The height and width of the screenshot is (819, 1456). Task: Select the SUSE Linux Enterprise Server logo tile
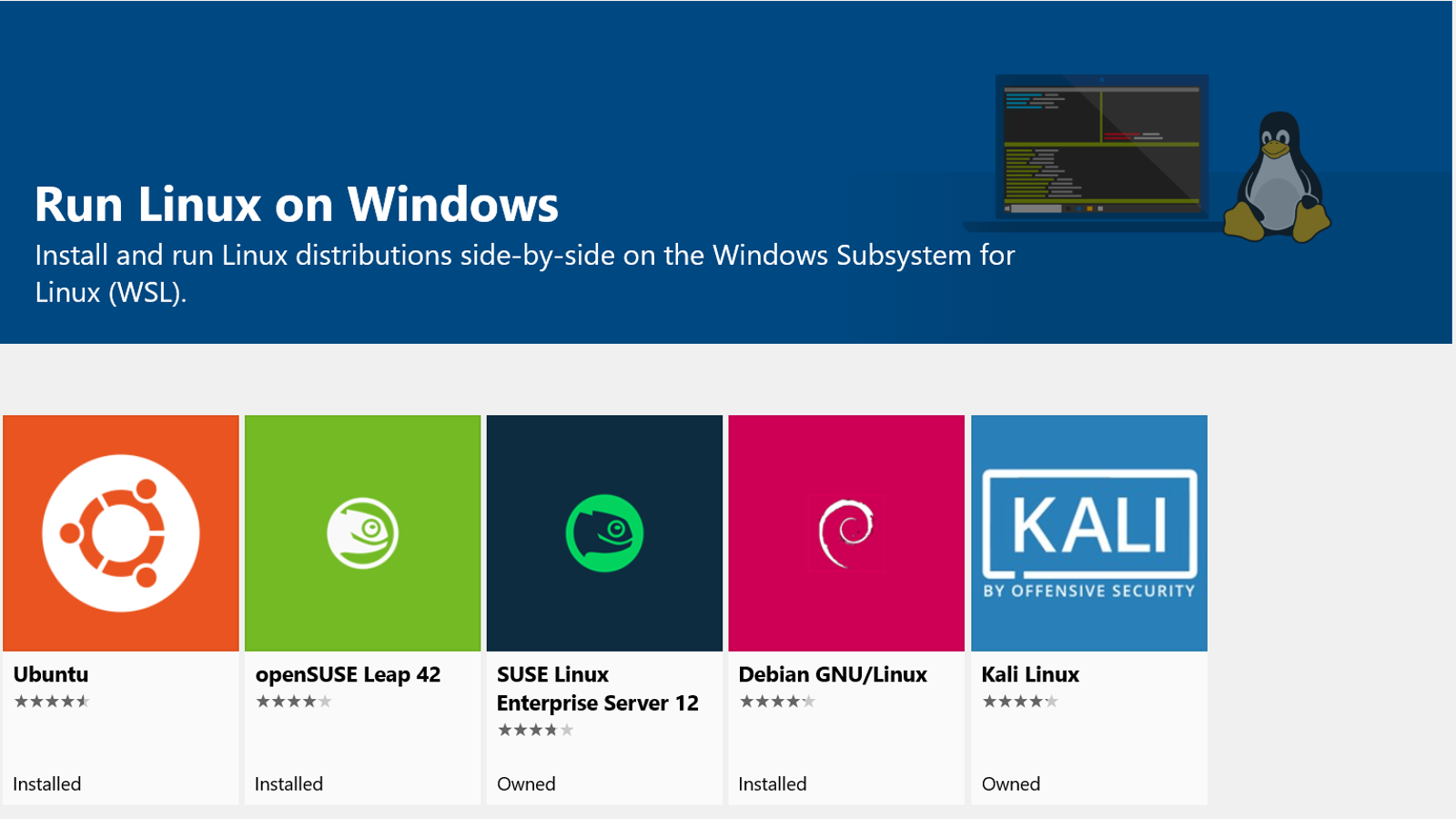[x=604, y=533]
